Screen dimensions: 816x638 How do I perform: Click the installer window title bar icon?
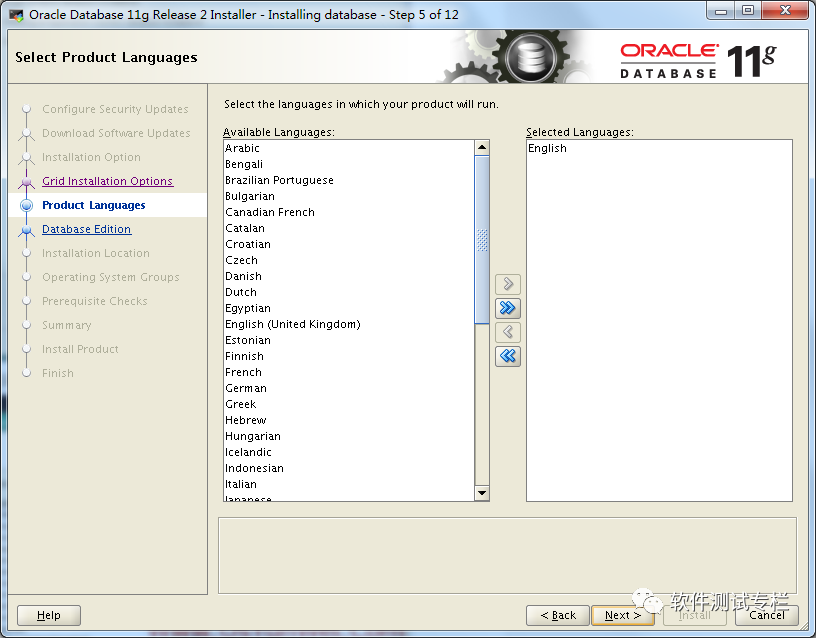point(17,15)
